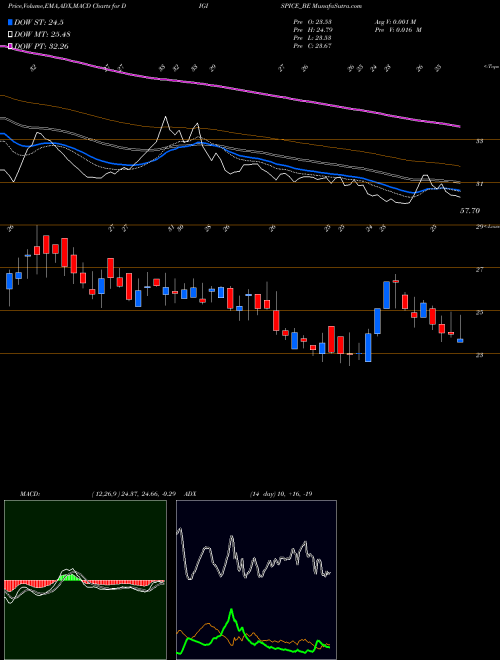500x660 pixels.
Task: Click the 'Pre V: 0.016 M' volume text
Action: (398, 30)
